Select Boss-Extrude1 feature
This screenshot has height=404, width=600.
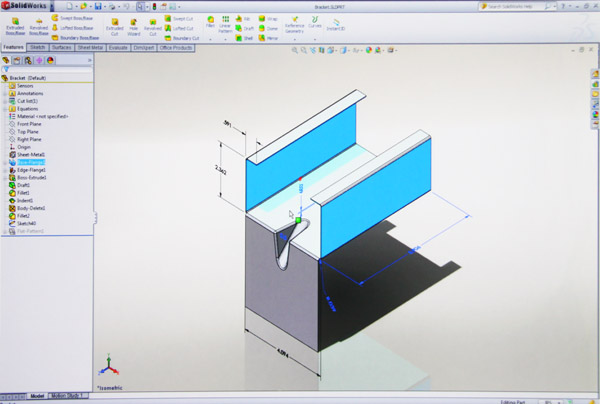[x=28, y=178]
